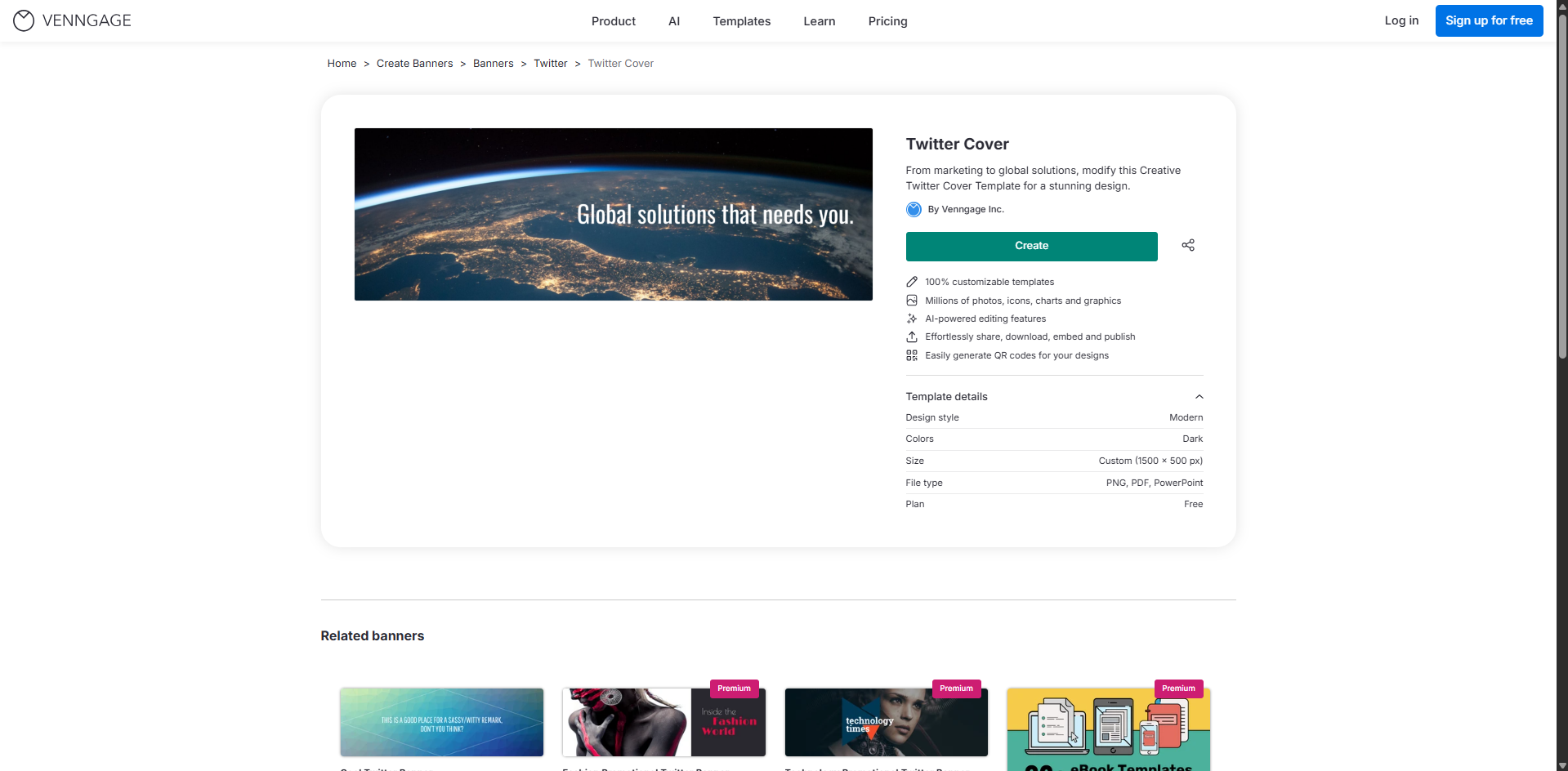Click Sign up for free button
The image size is (1568, 771).
1489,20
